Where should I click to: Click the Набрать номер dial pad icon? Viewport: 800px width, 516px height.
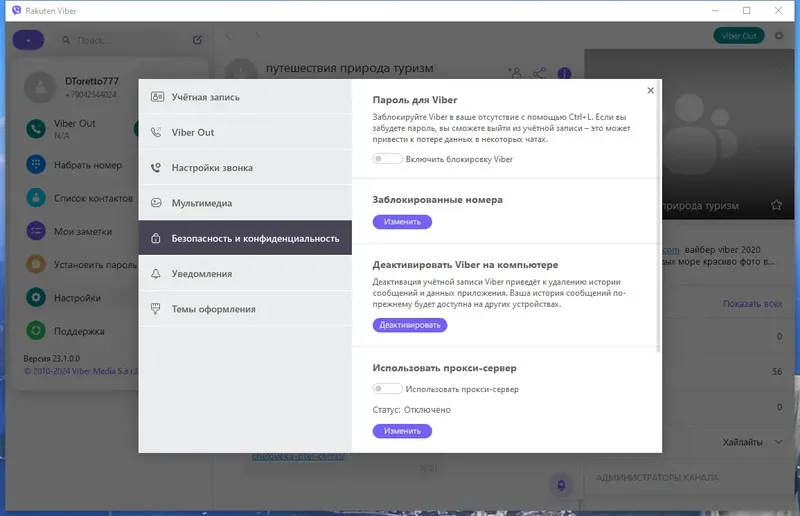coord(36,164)
